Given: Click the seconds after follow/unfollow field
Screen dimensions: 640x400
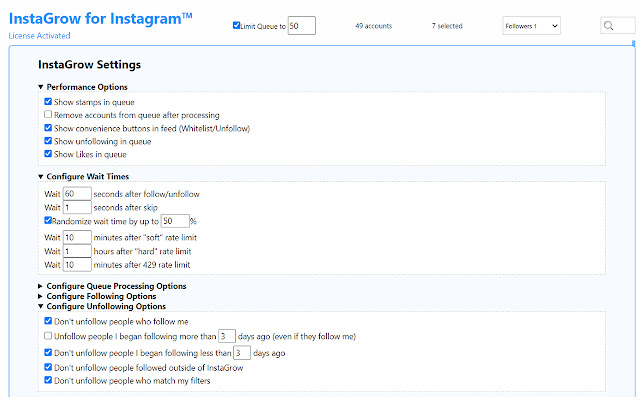Looking at the screenshot, I should 77,193.
